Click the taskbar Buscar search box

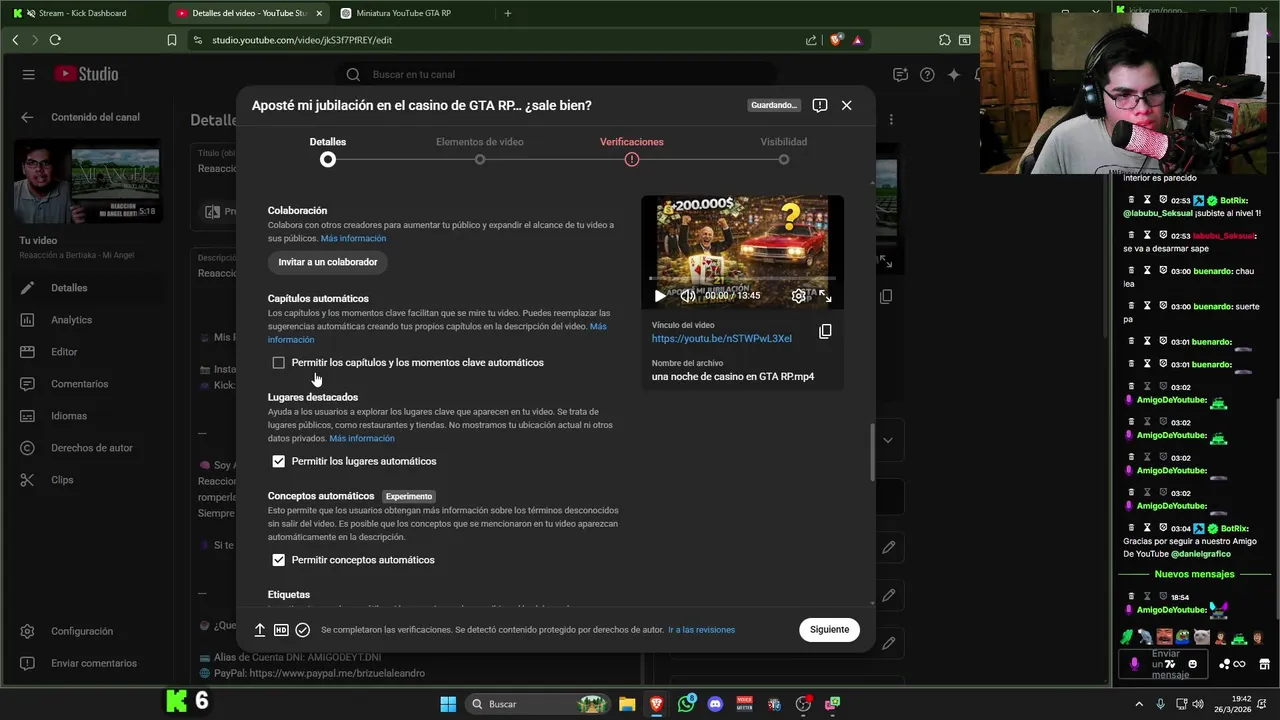(x=539, y=704)
